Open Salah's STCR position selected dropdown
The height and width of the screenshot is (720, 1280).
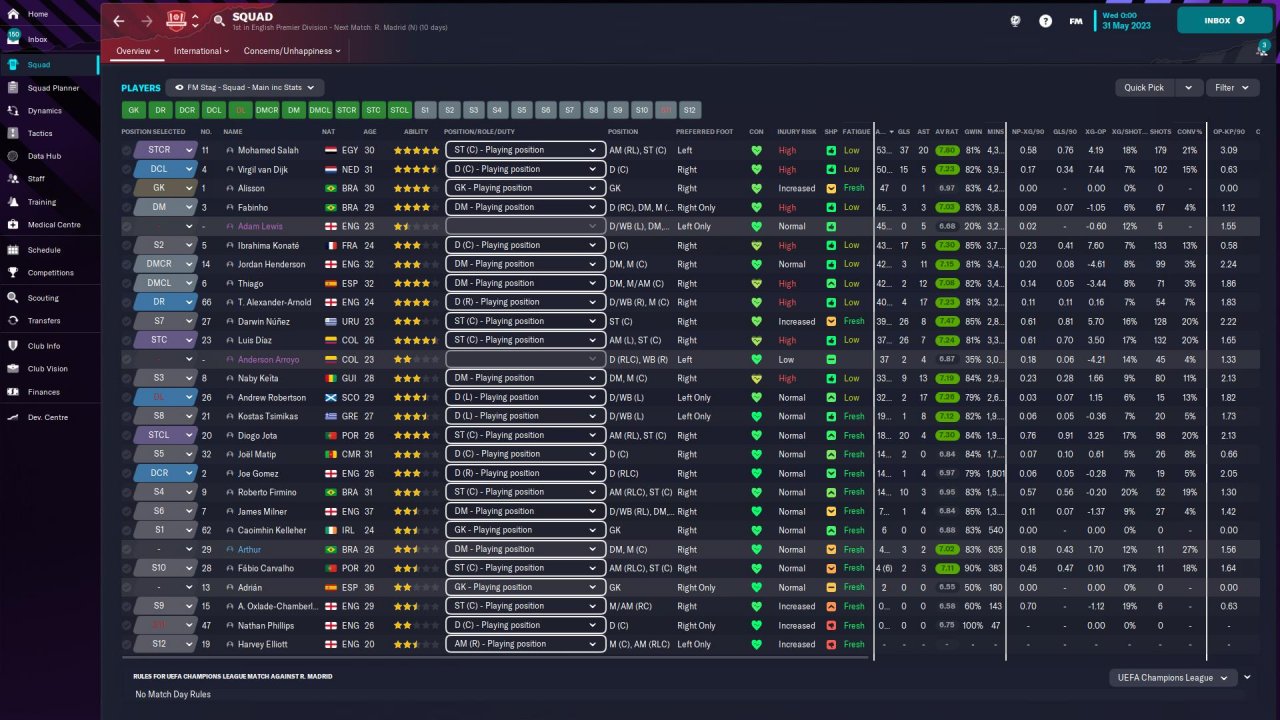165,150
